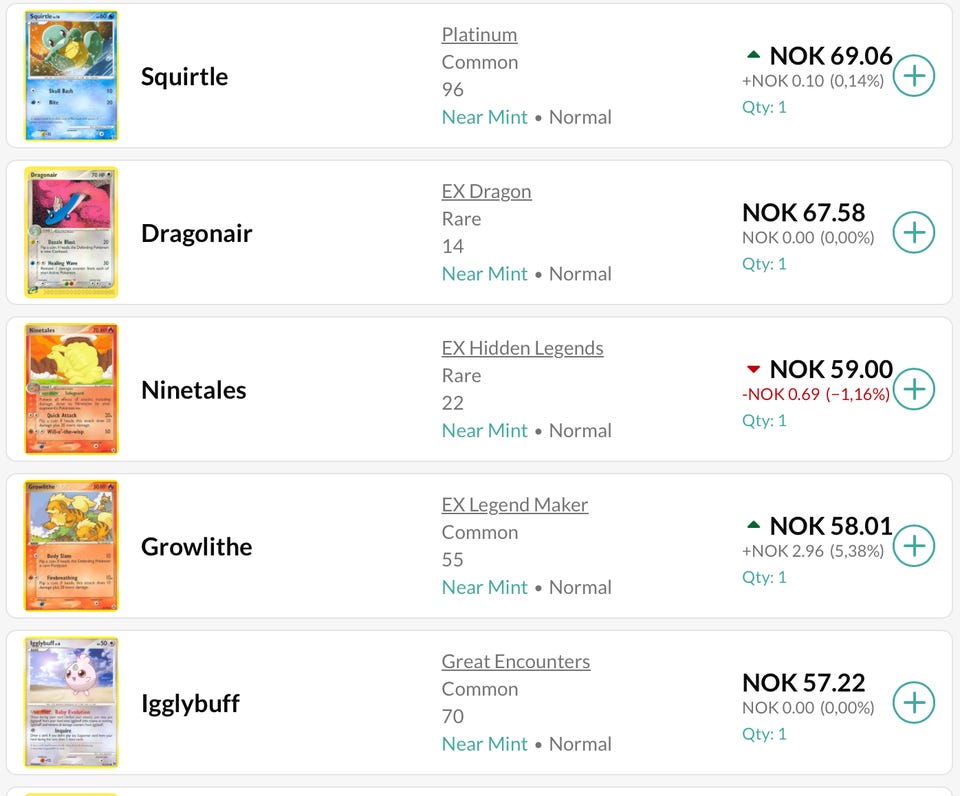
Task: Add Dragonair with the plus icon
Action: (x=913, y=233)
